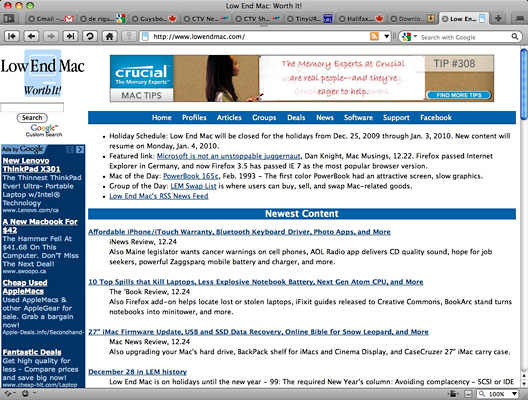528x400 pixels.
Task: Open the panels sidebar toggle icon
Action: pyautogui.click(x=9, y=19)
